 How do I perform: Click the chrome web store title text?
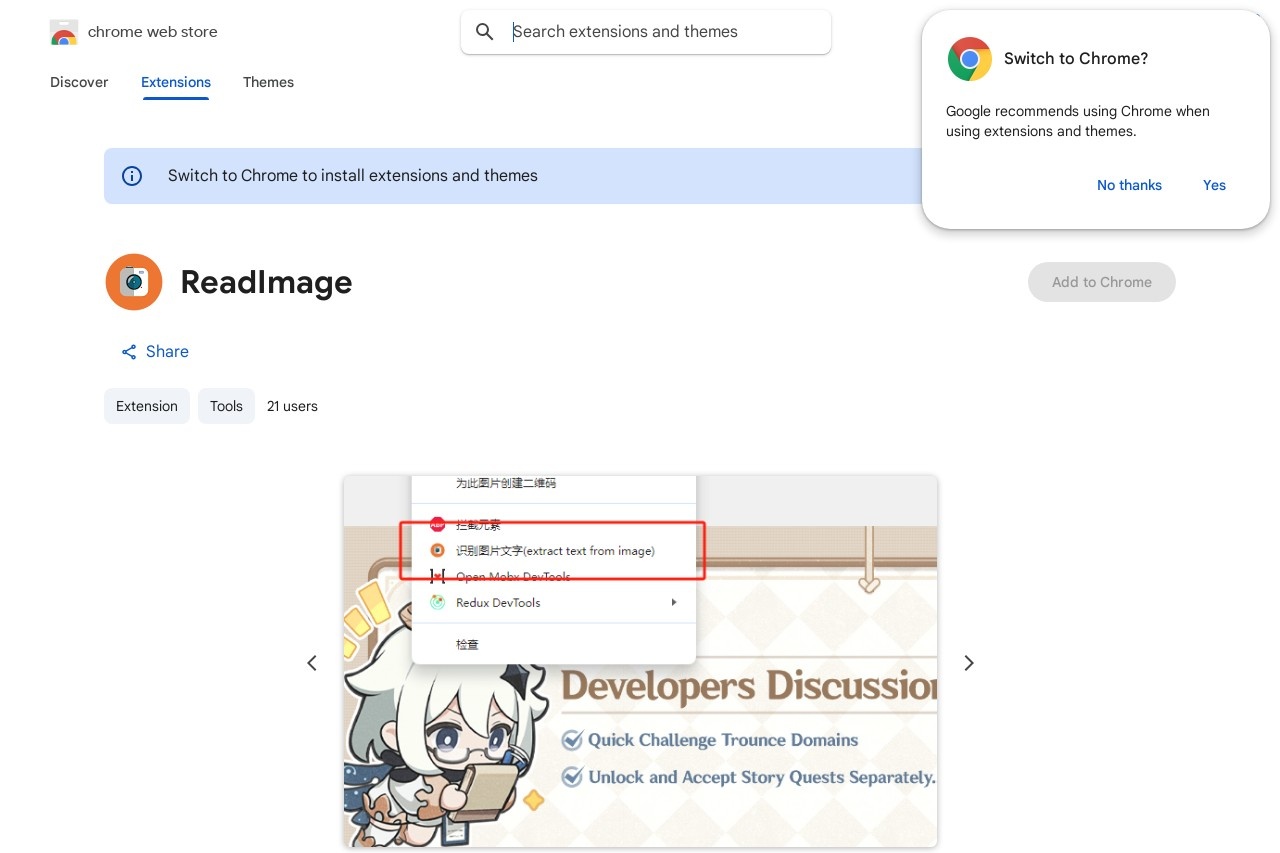153,32
